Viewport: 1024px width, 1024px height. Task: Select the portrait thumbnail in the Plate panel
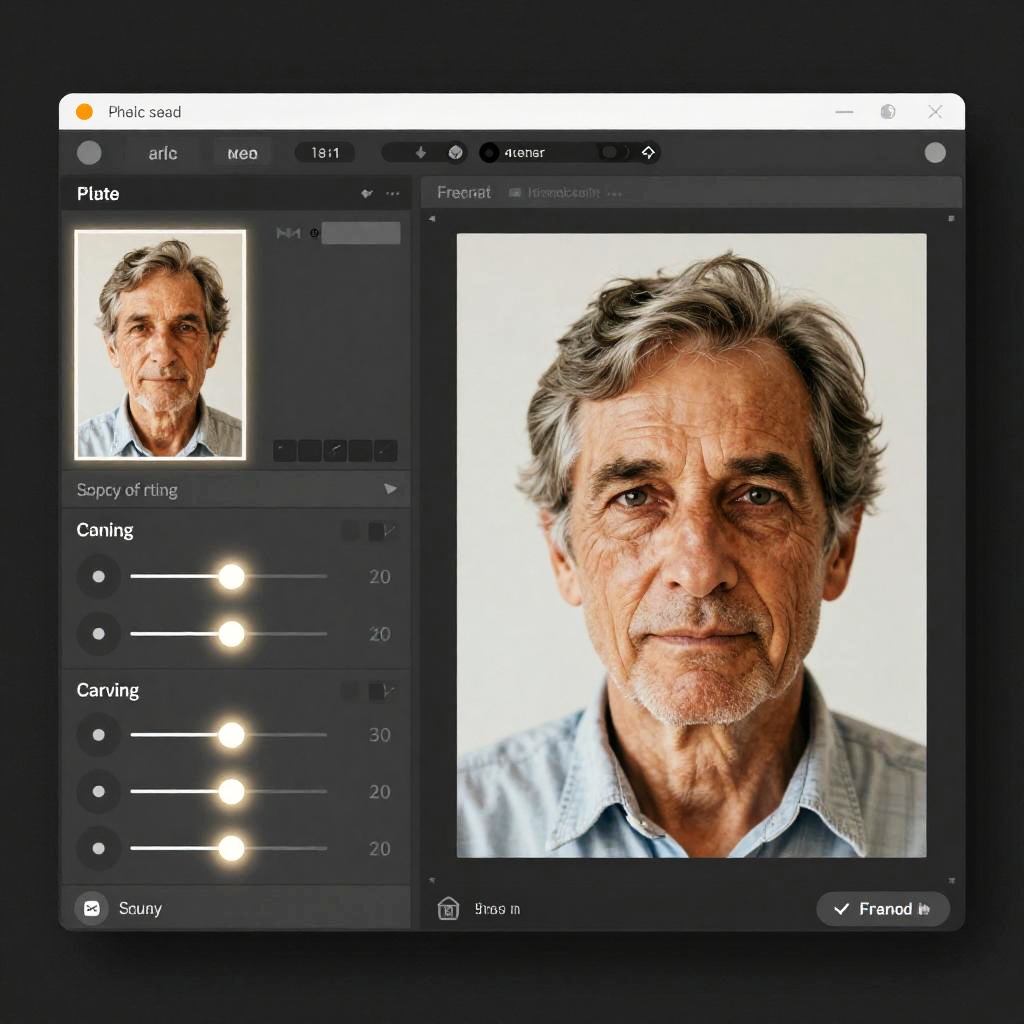[160, 344]
